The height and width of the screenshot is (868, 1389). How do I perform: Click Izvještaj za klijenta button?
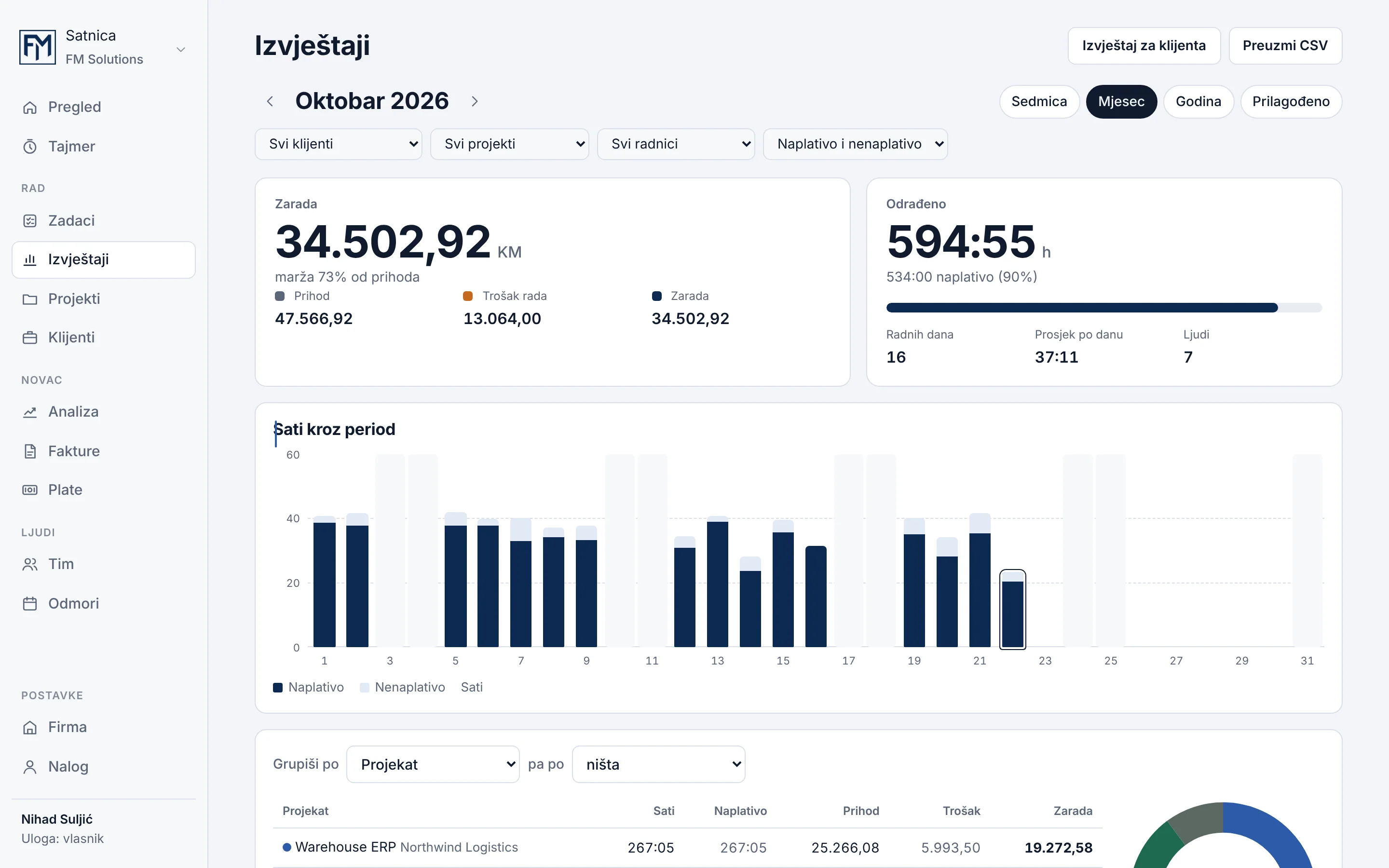tap(1144, 46)
